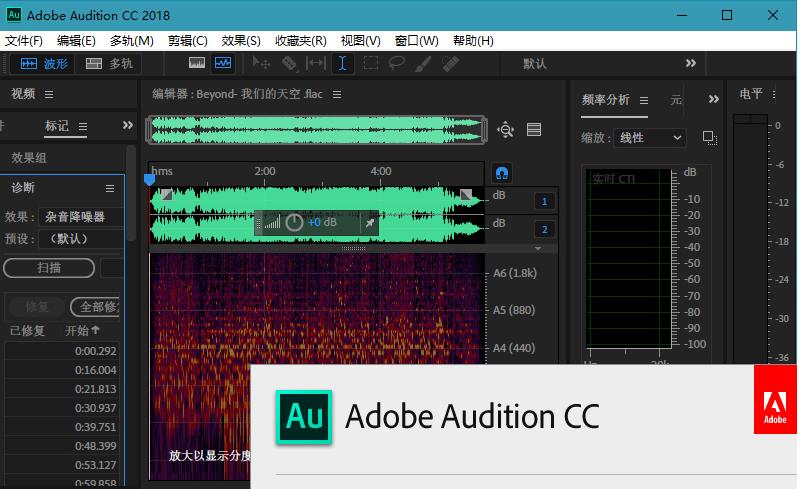Image resolution: width=801 pixels, height=489 pixels.
Task: Open the 诊断 panel menu icon
Action: (110, 189)
